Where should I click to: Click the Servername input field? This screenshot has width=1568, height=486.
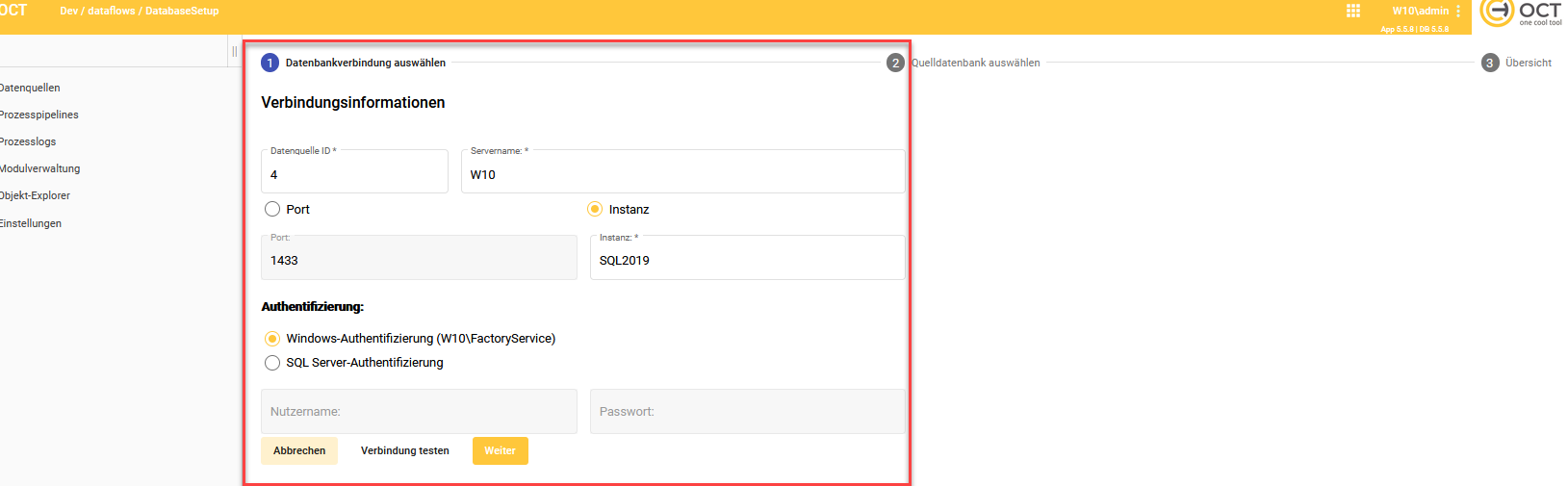coord(682,174)
